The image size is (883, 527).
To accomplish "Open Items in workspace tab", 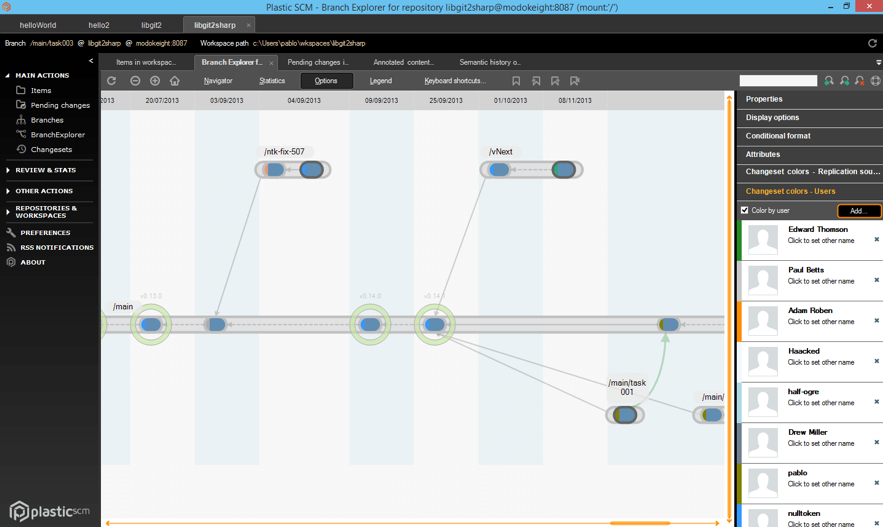I will (146, 62).
